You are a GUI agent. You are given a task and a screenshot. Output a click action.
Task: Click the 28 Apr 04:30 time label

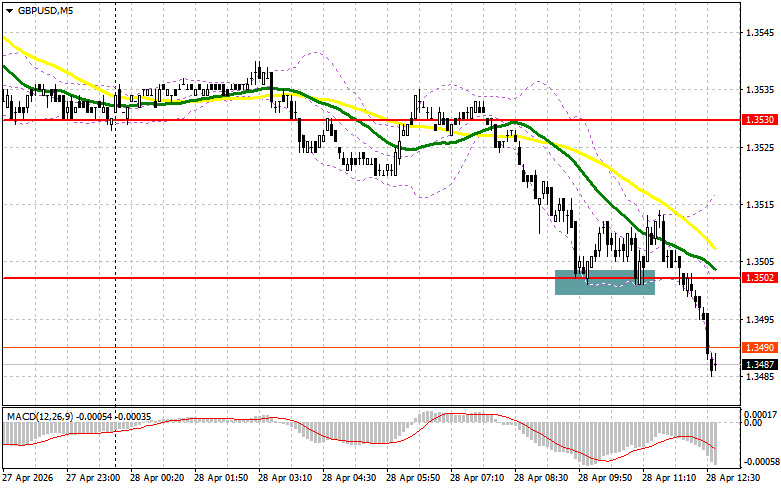click(x=349, y=478)
